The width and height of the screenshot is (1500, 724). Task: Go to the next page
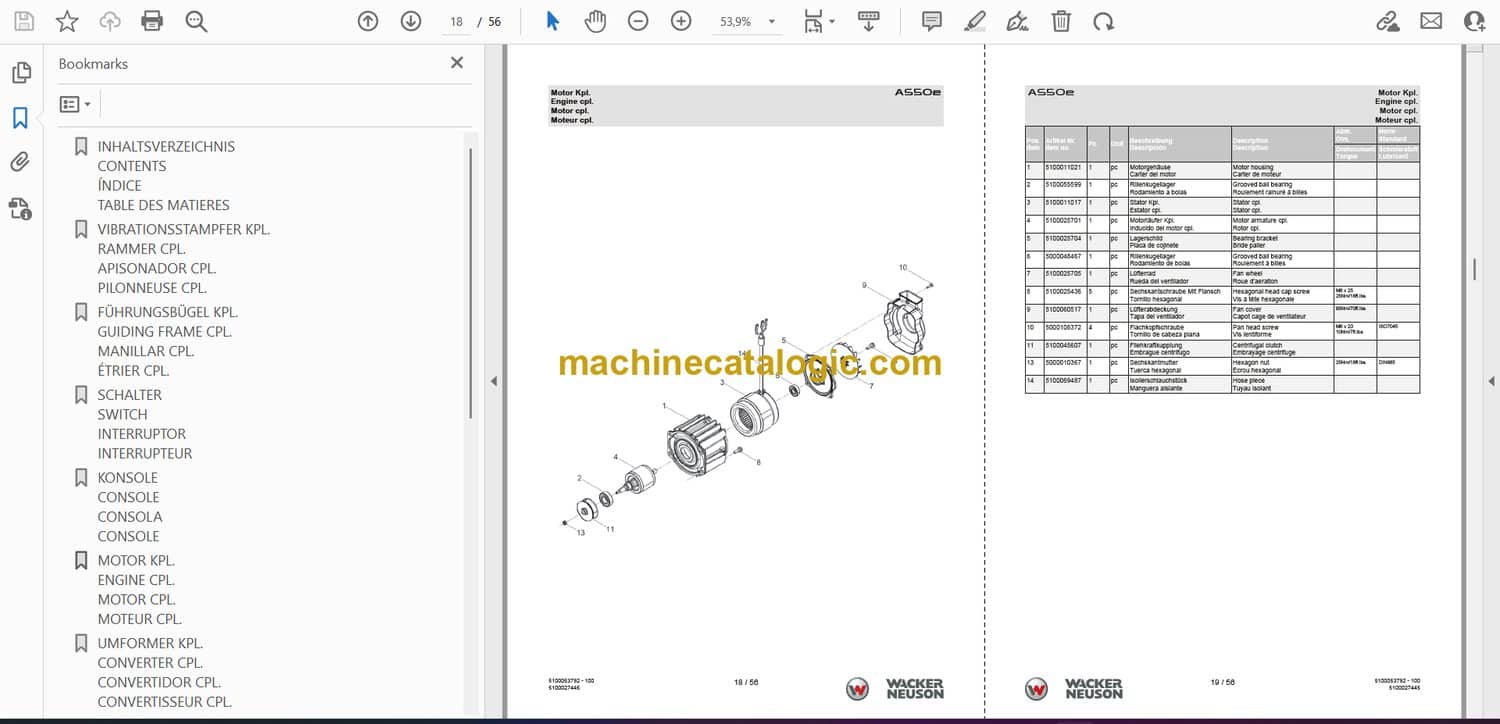tap(411, 21)
